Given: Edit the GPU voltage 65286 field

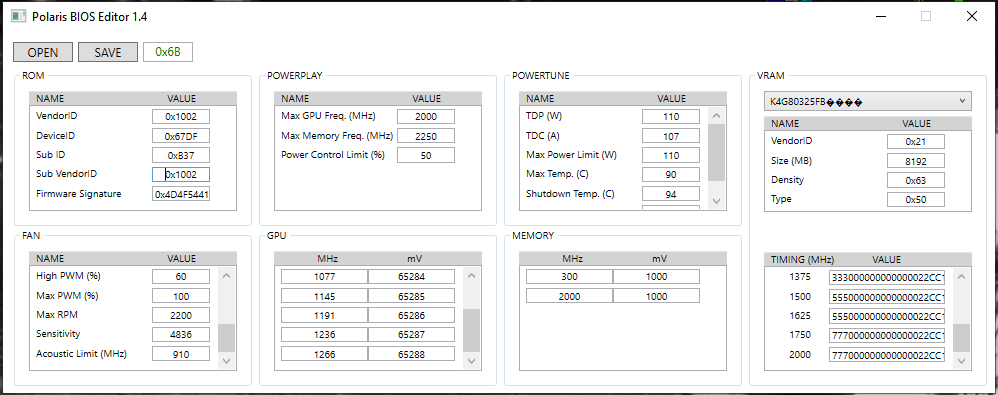Looking at the screenshot, I should tap(412, 315).
